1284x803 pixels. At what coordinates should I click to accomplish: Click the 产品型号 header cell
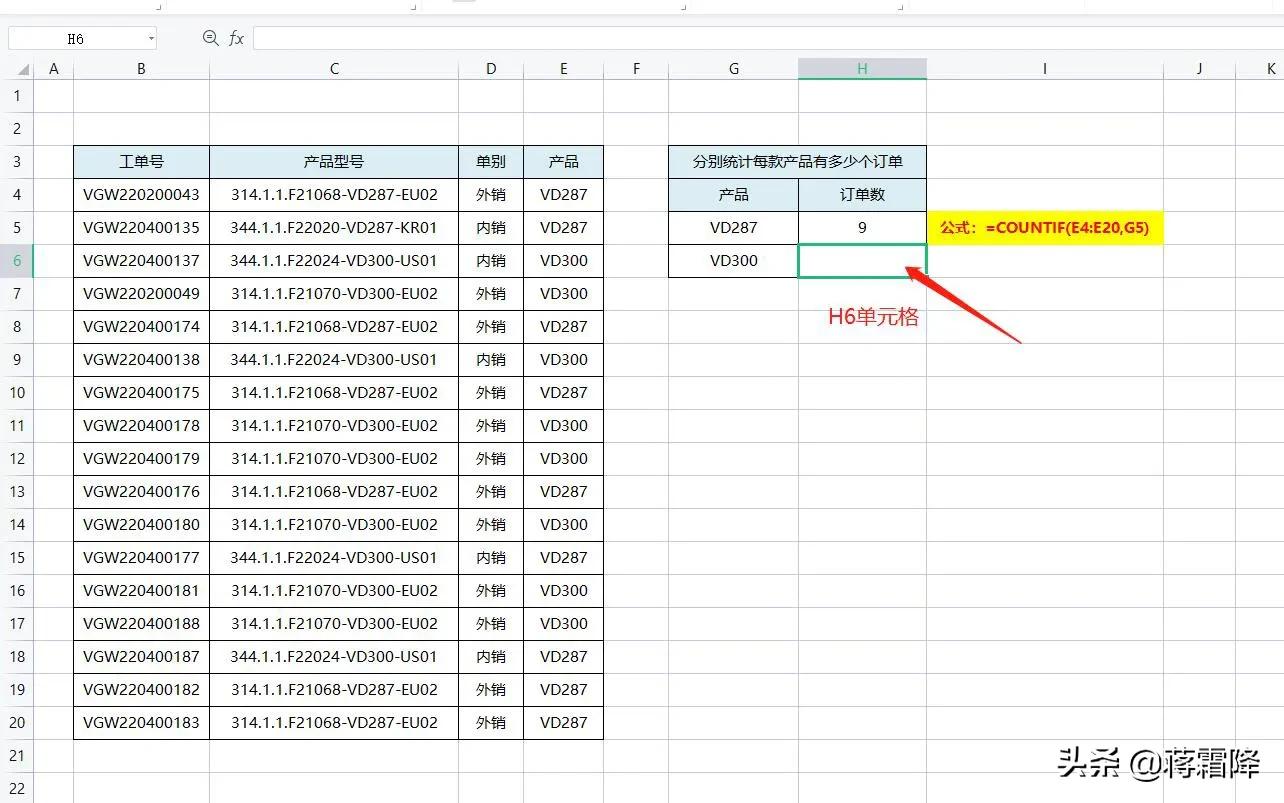(334, 162)
